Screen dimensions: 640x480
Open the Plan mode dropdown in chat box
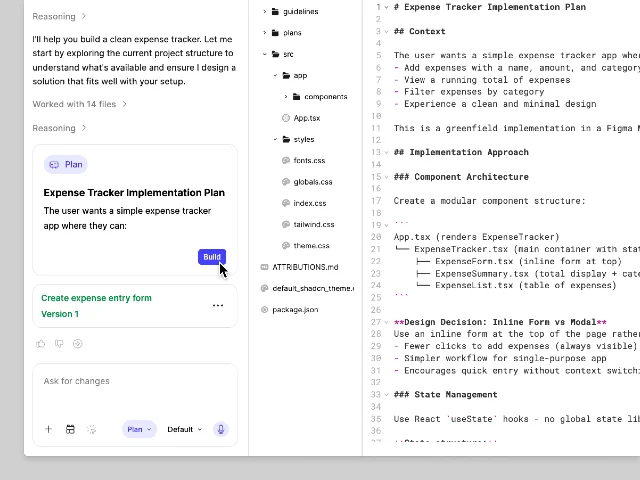click(x=139, y=429)
